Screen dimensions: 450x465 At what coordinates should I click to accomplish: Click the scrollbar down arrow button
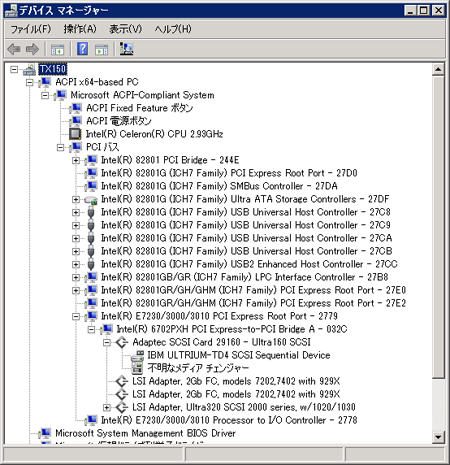[x=438, y=437]
